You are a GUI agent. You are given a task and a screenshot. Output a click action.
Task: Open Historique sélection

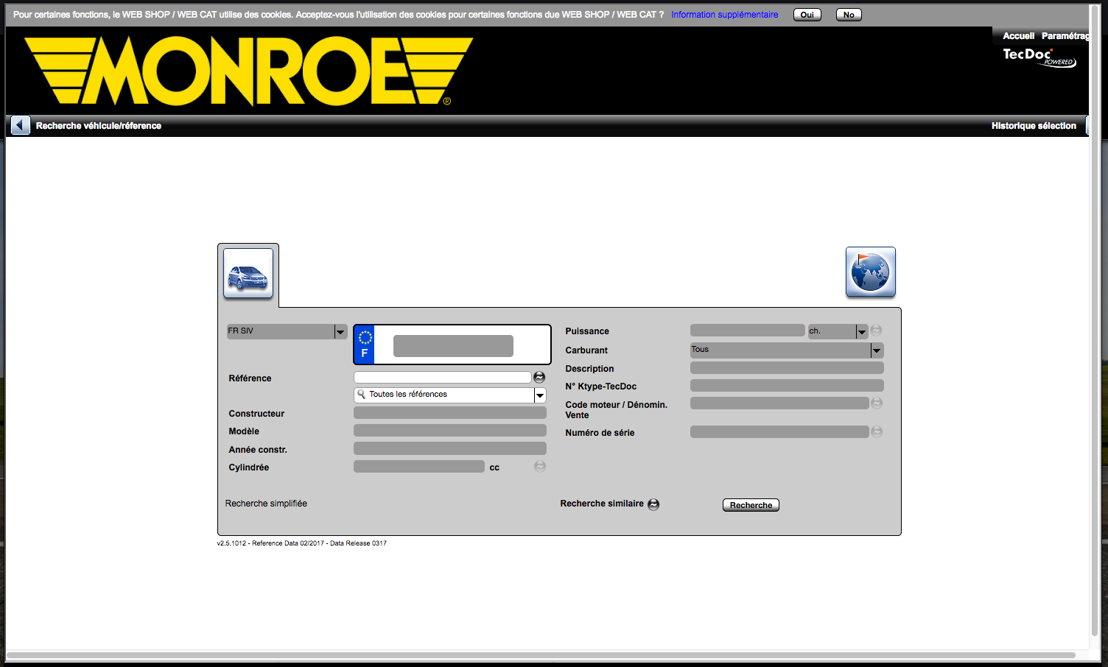[x=1033, y=126]
